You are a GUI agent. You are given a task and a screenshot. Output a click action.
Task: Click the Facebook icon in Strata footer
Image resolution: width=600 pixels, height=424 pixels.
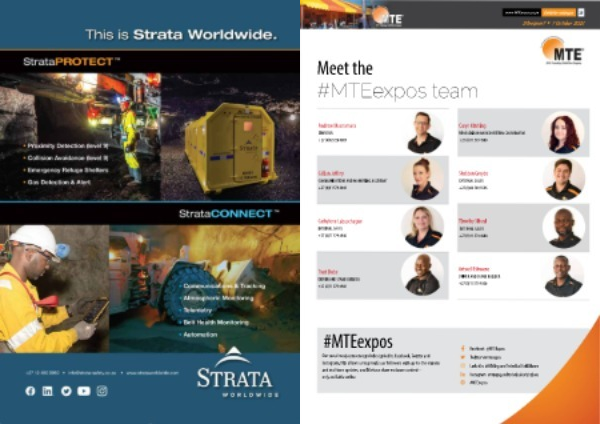[32, 390]
